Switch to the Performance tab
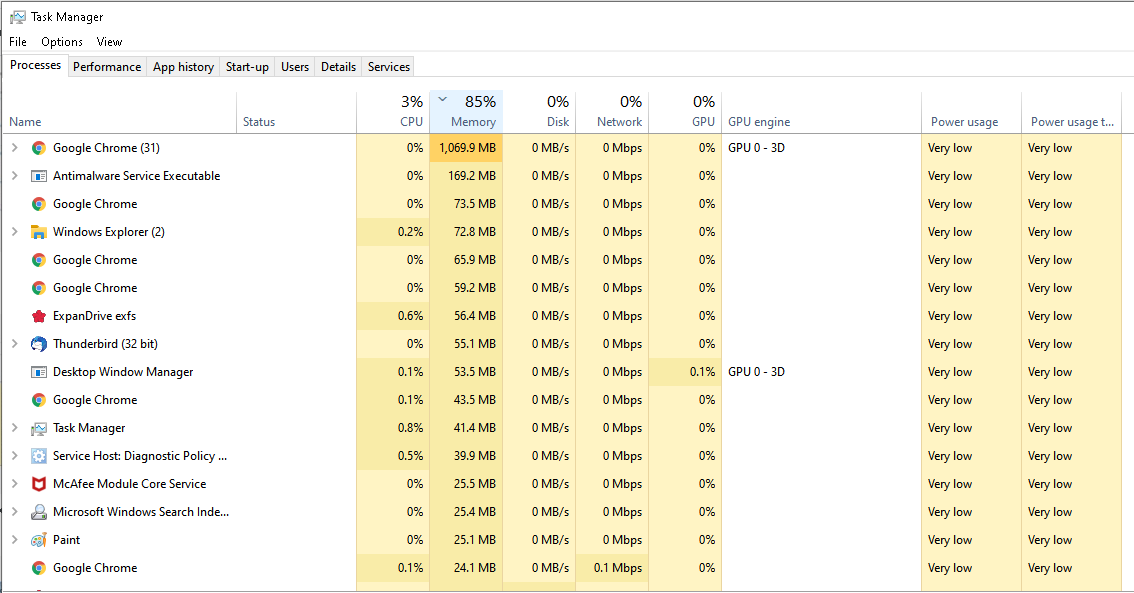 coord(107,67)
